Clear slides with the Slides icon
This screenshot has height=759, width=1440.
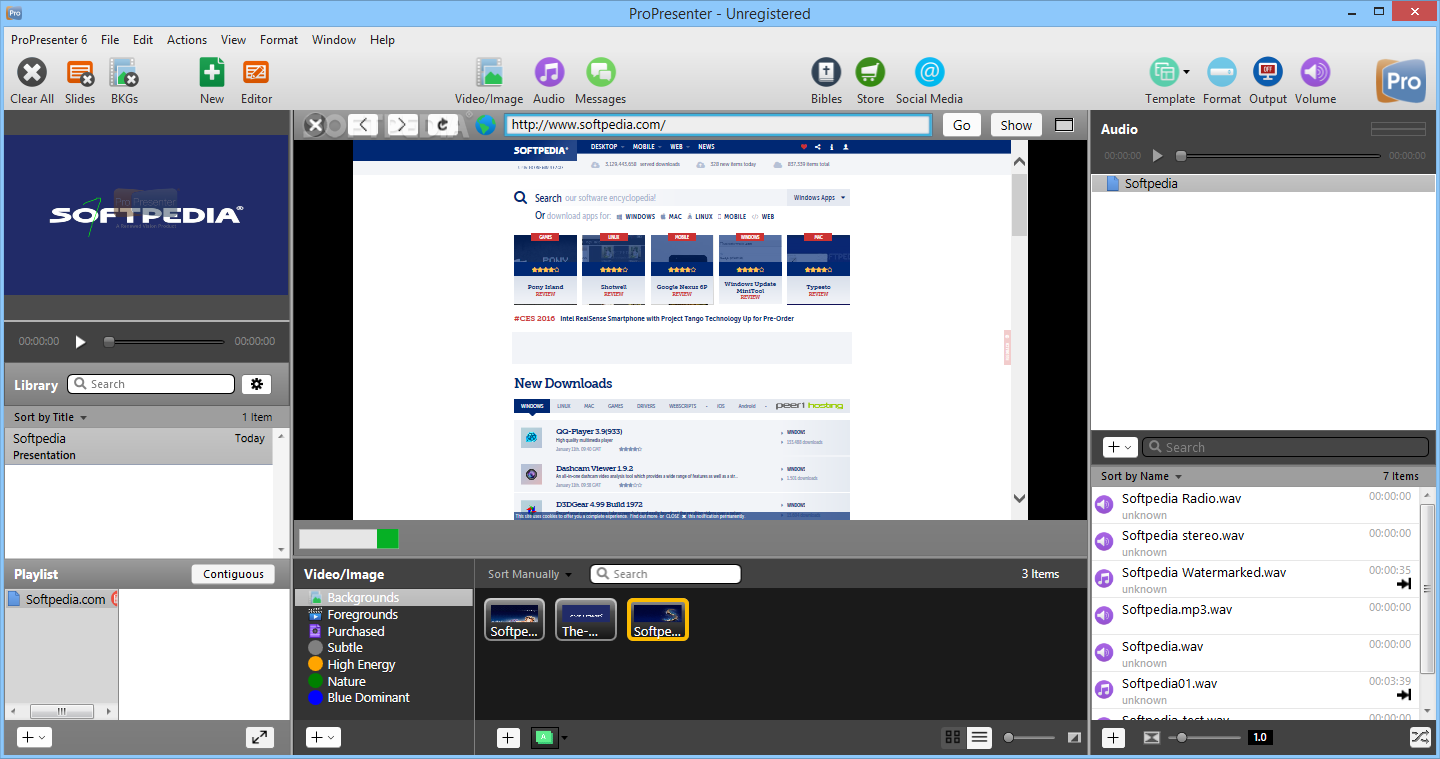click(x=80, y=73)
